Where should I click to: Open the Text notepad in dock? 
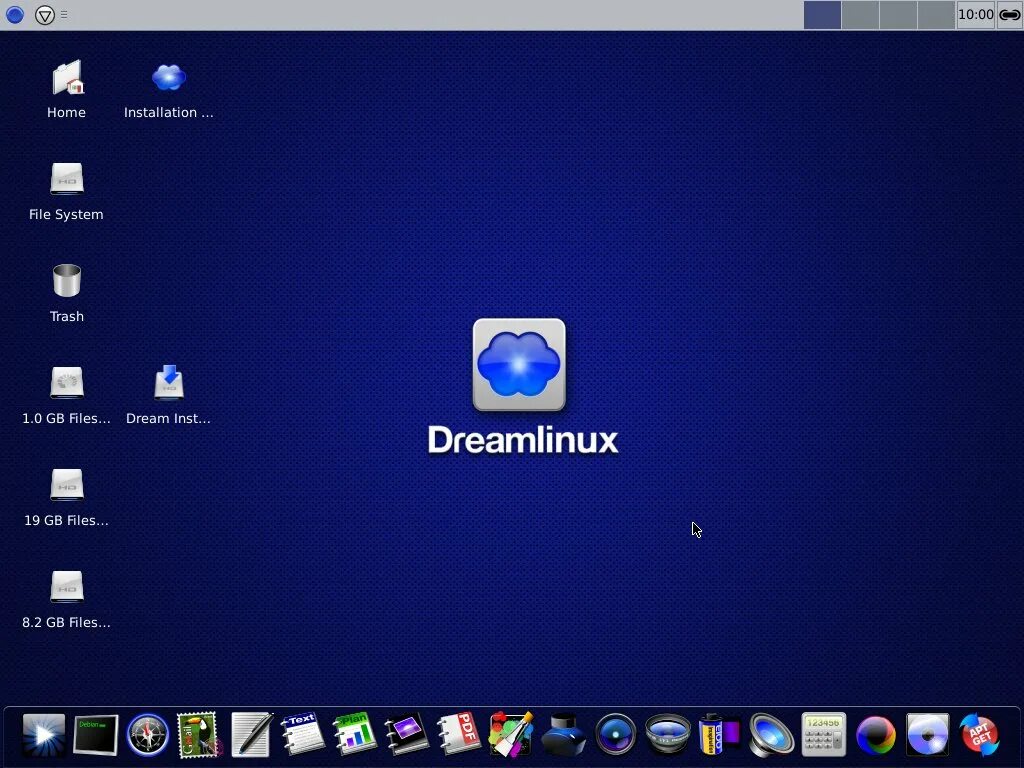[302, 735]
